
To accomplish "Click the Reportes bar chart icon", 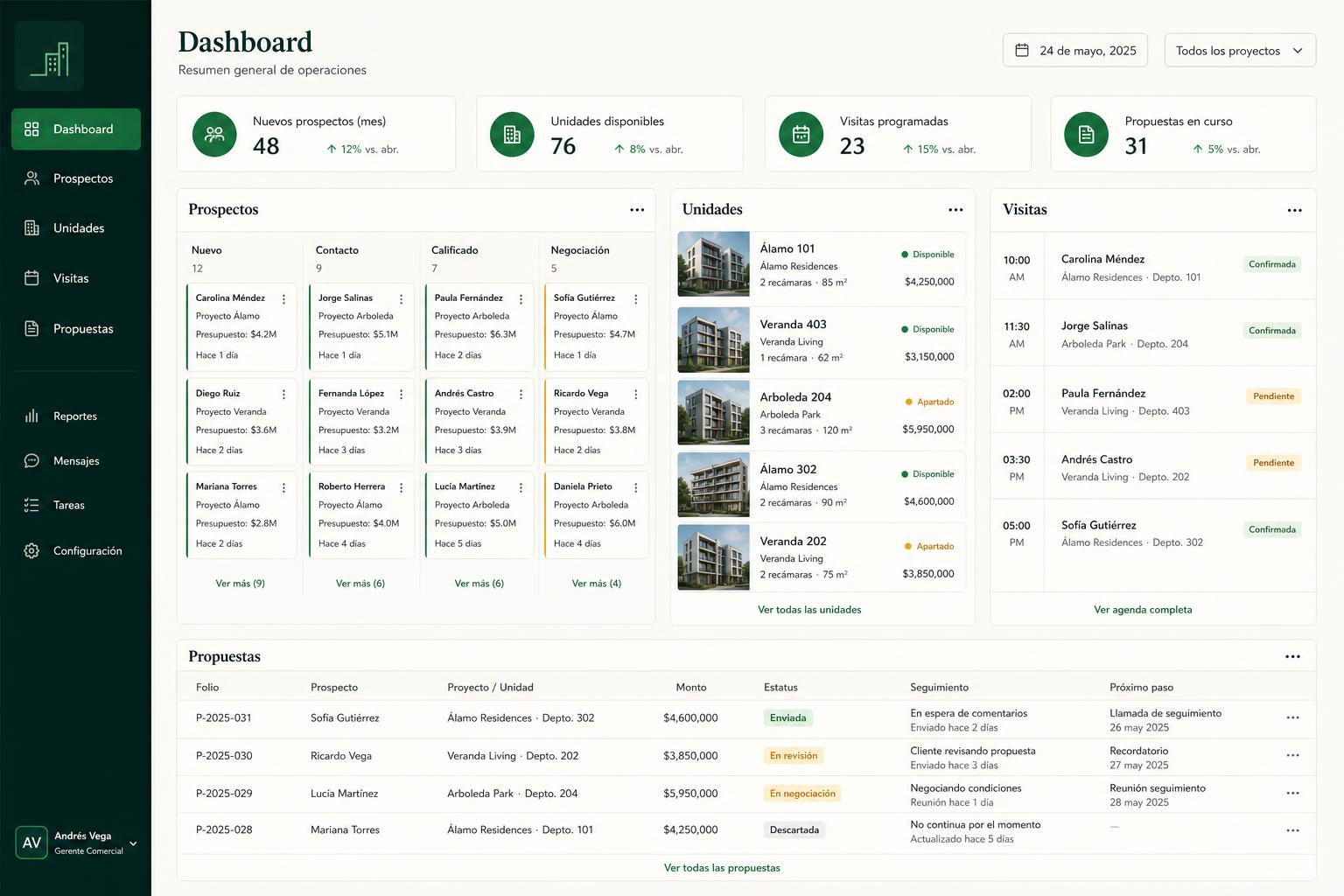I will 31,416.
